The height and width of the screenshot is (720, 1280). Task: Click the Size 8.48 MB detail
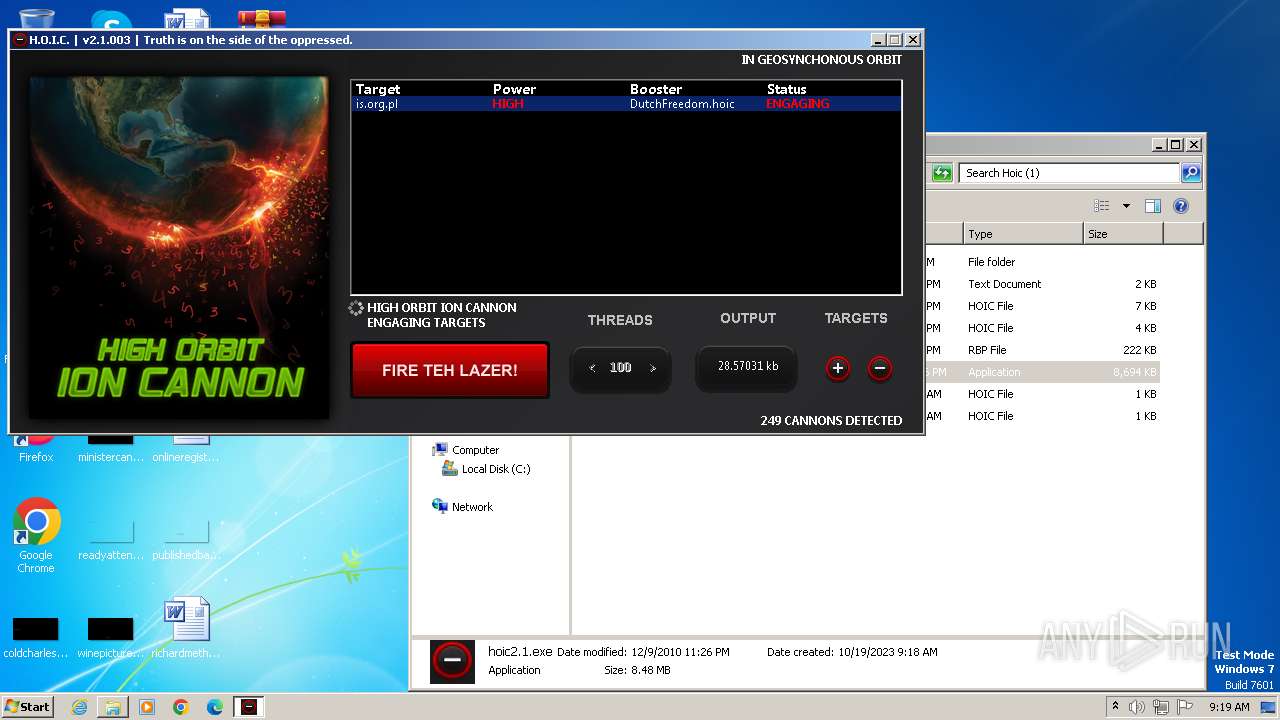click(637, 670)
